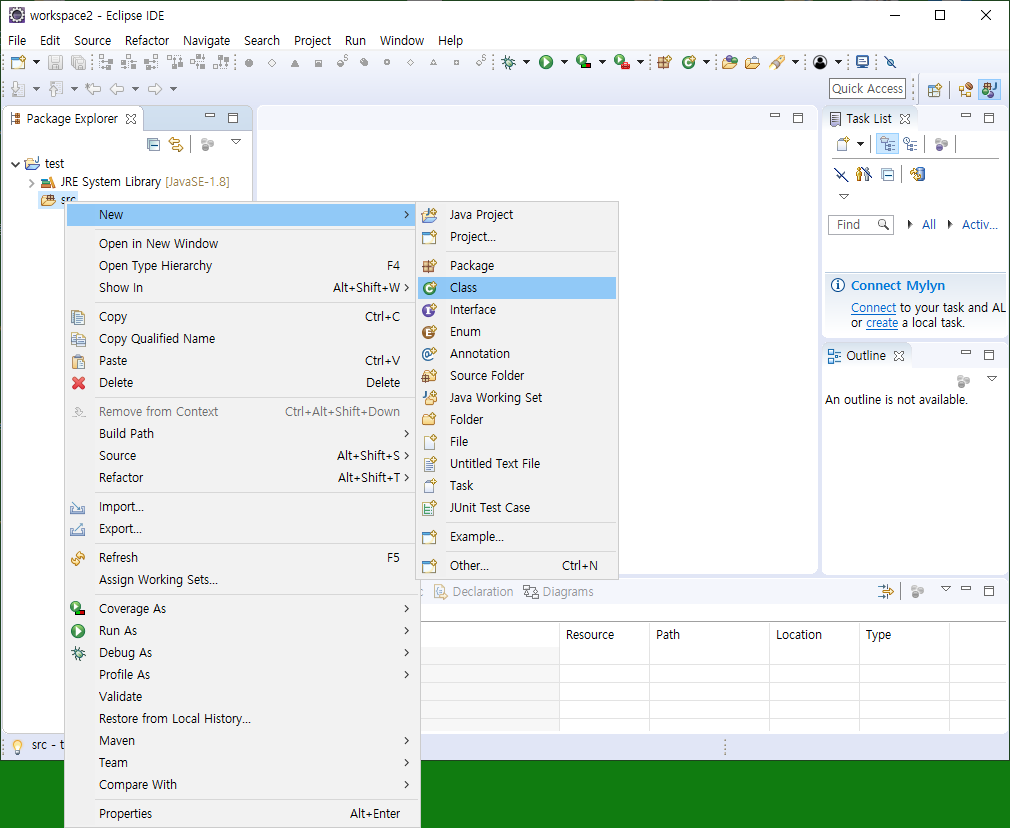Click Java Project in the submenu
Viewport: 1010px width, 828px height.
(517, 215)
